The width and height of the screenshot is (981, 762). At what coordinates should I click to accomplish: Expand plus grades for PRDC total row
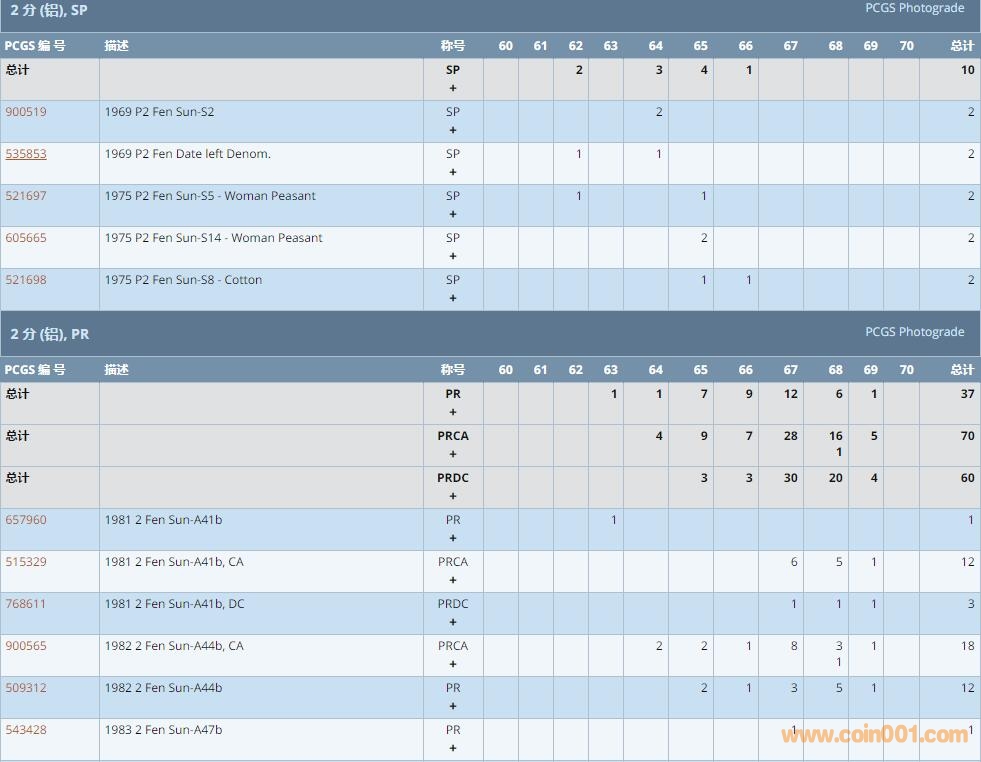tap(453, 496)
